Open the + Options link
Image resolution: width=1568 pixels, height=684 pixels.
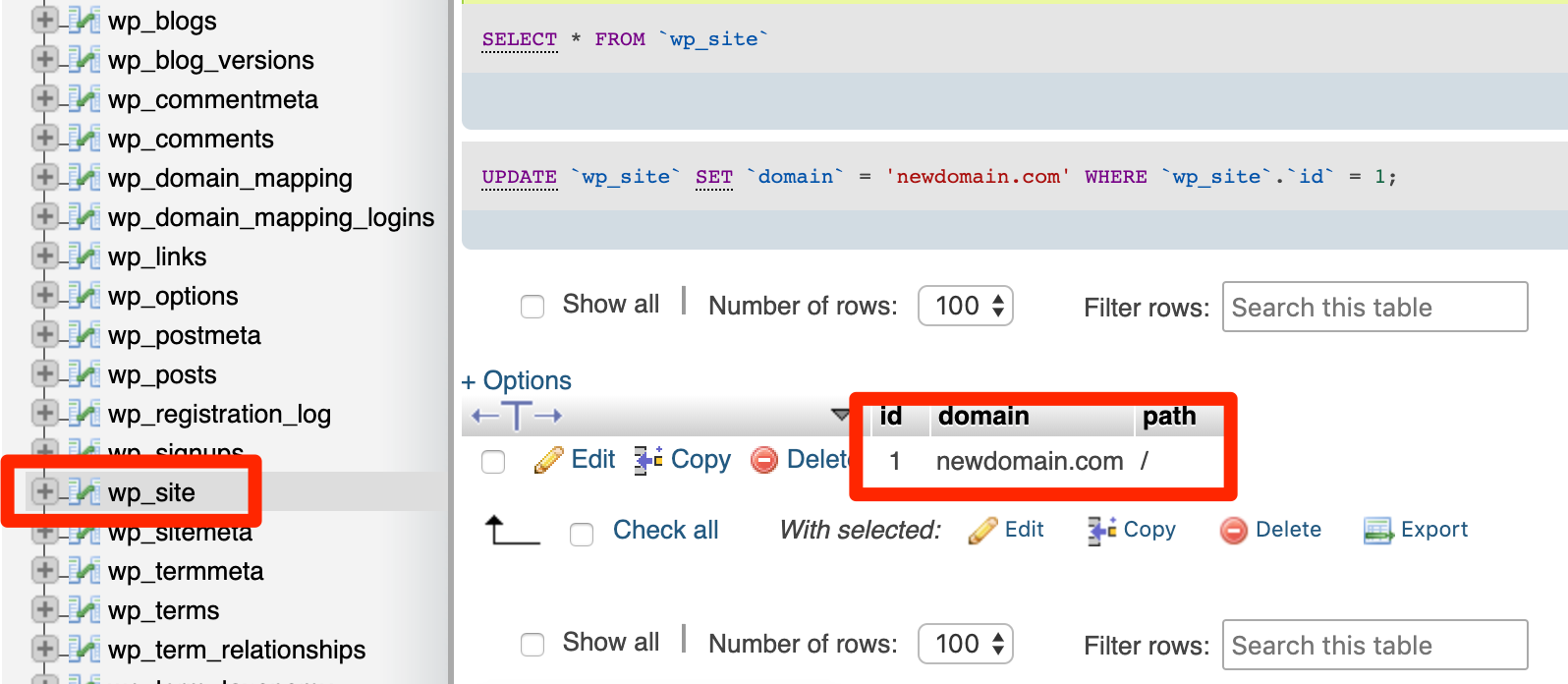(517, 380)
